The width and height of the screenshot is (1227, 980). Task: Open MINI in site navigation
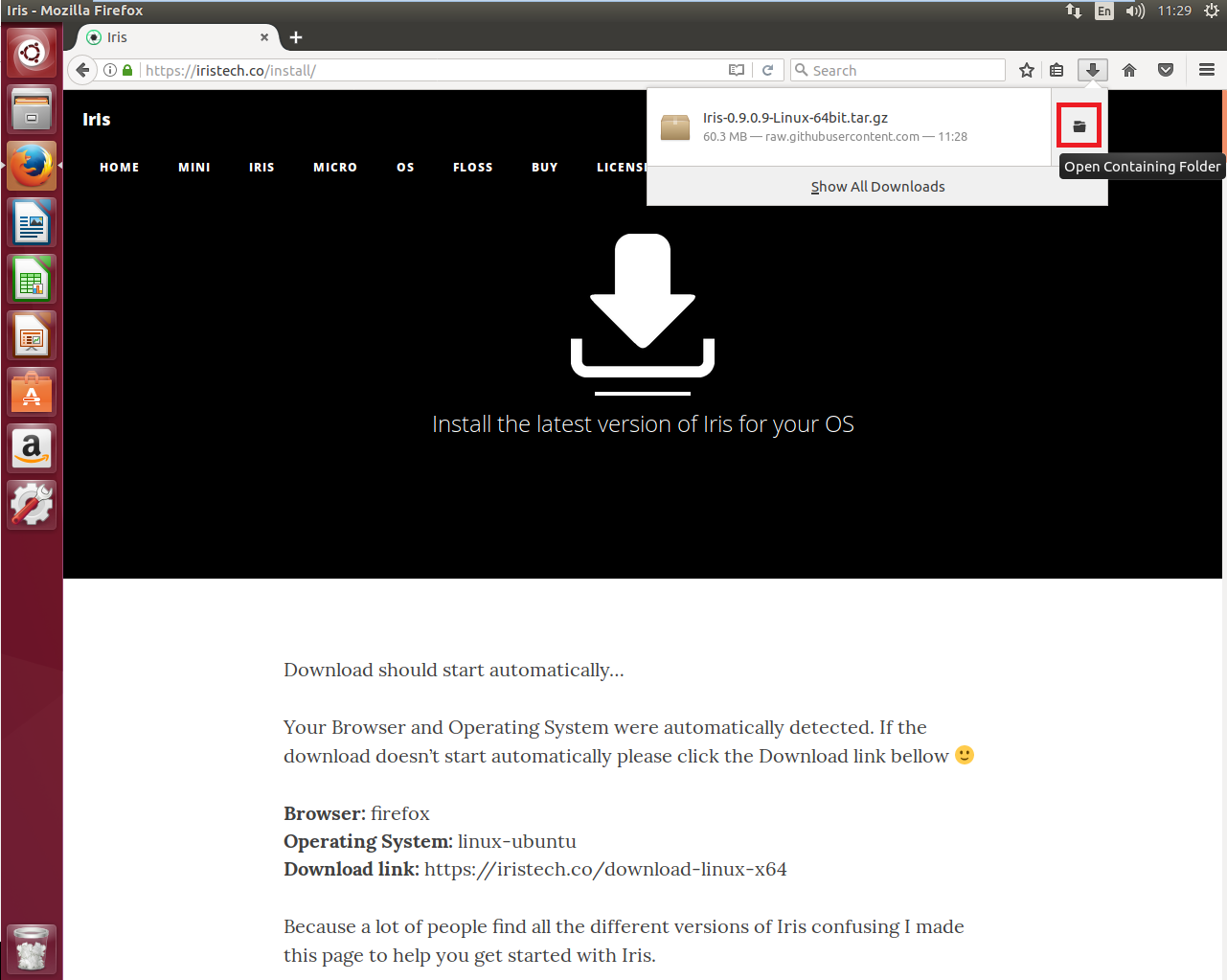[194, 167]
